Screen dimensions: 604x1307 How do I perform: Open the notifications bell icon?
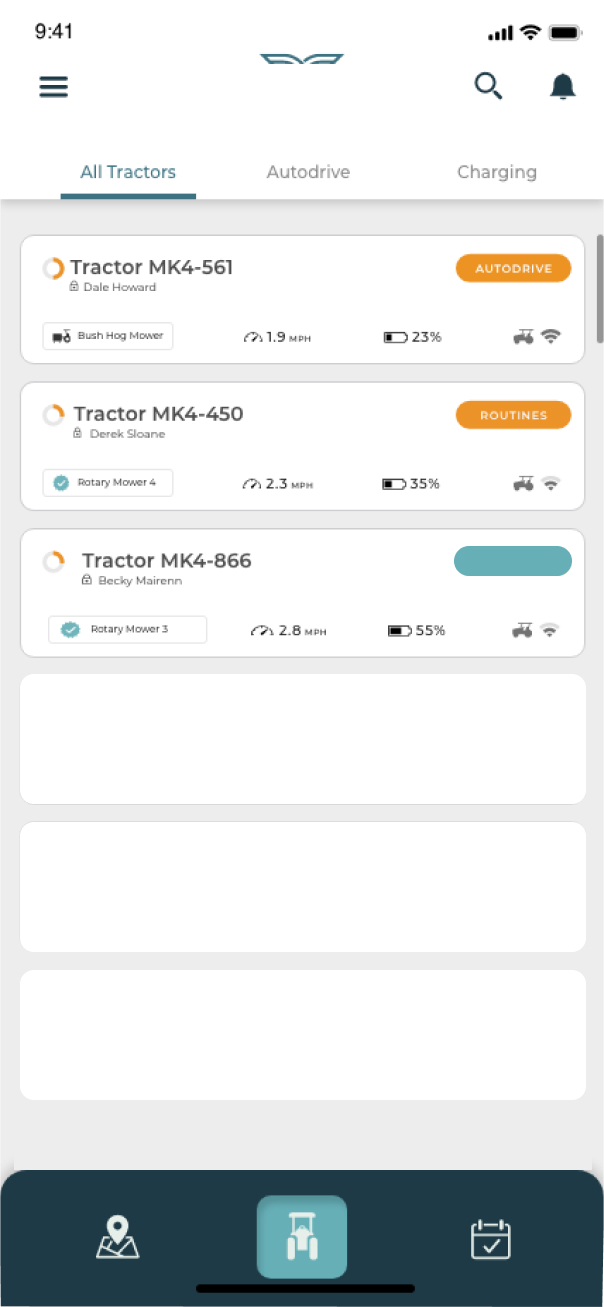(561, 86)
